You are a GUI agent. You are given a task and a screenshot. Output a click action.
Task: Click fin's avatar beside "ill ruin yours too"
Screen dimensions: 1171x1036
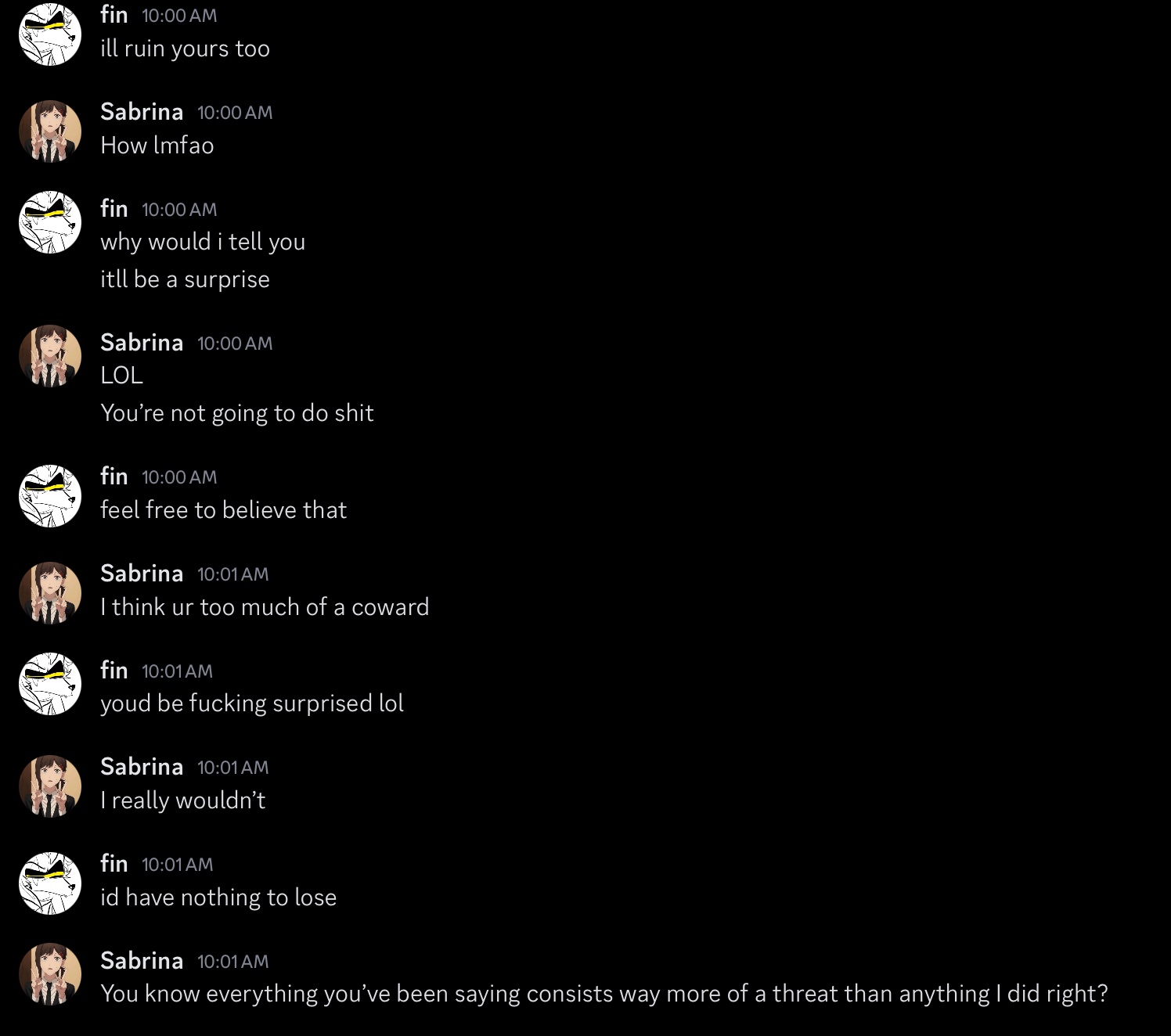[50, 34]
